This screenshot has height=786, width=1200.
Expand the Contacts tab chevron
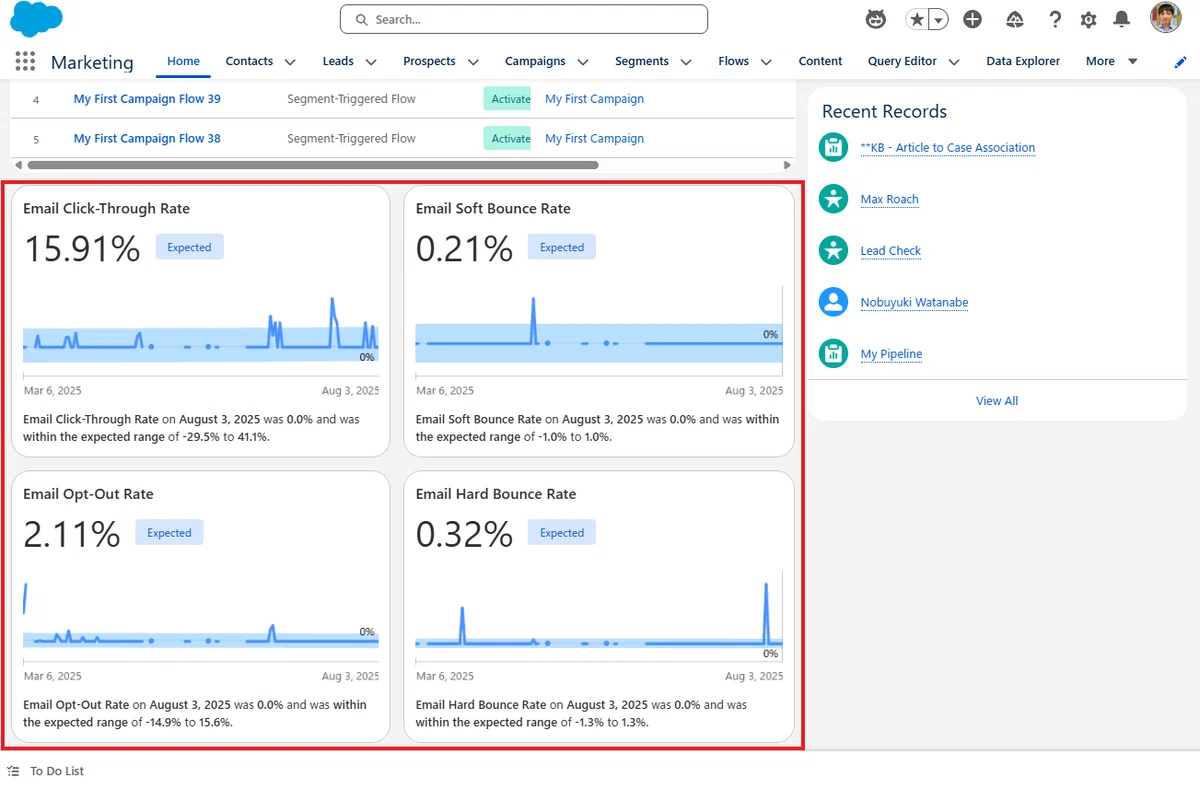click(x=290, y=62)
